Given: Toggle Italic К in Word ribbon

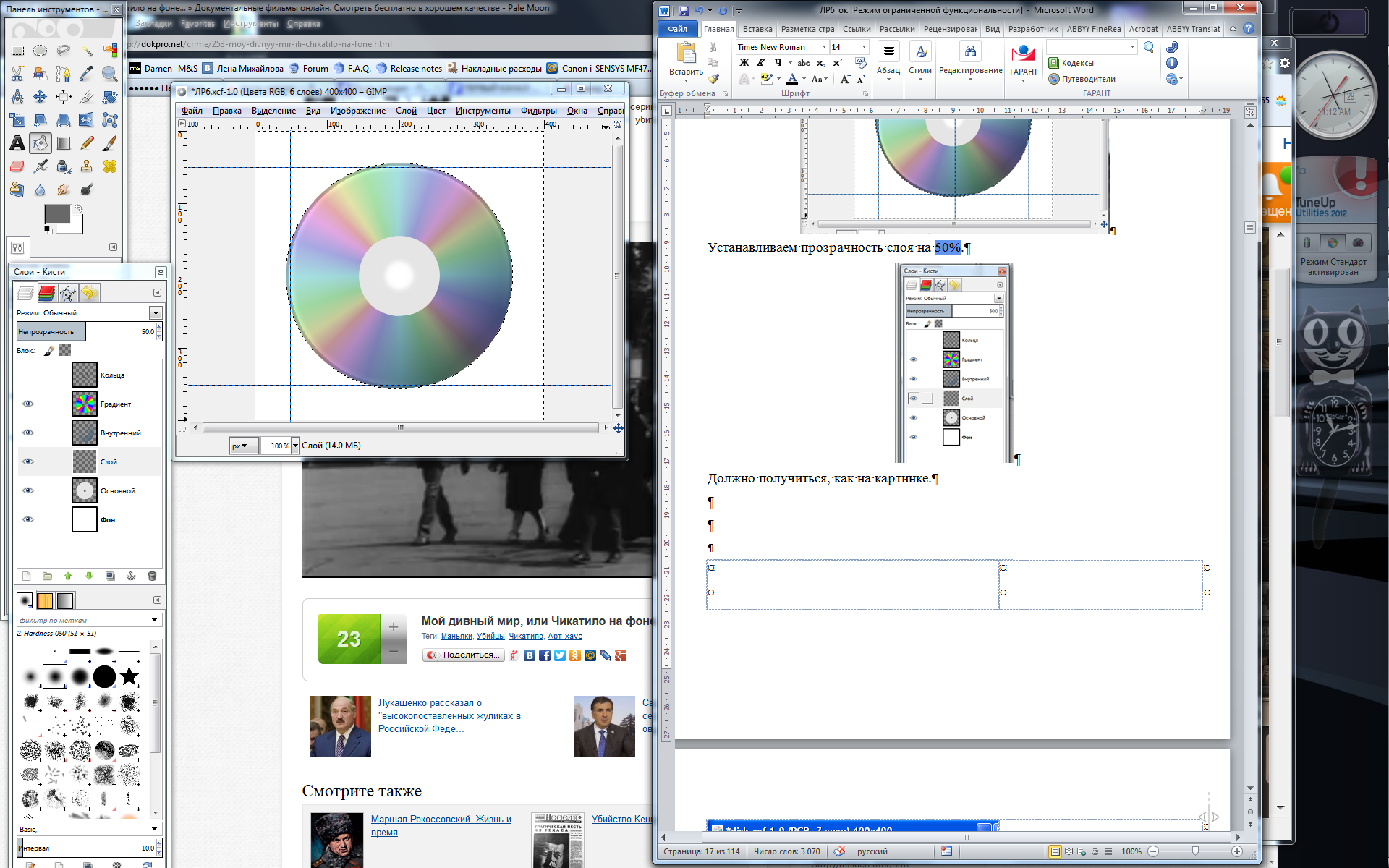Looking at the screenshot, I should pos(760,63).
